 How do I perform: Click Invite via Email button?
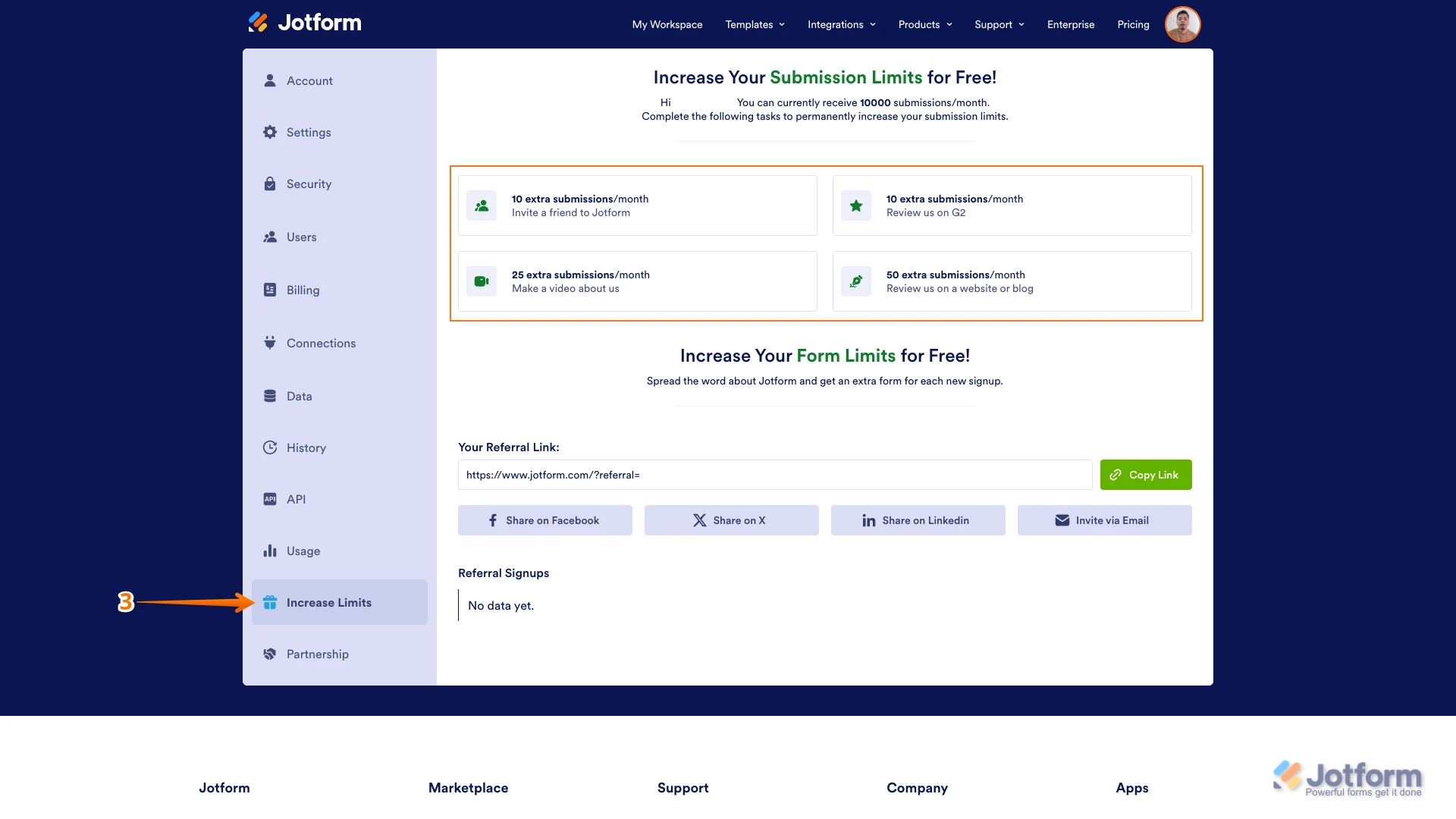click(1105, 520)
